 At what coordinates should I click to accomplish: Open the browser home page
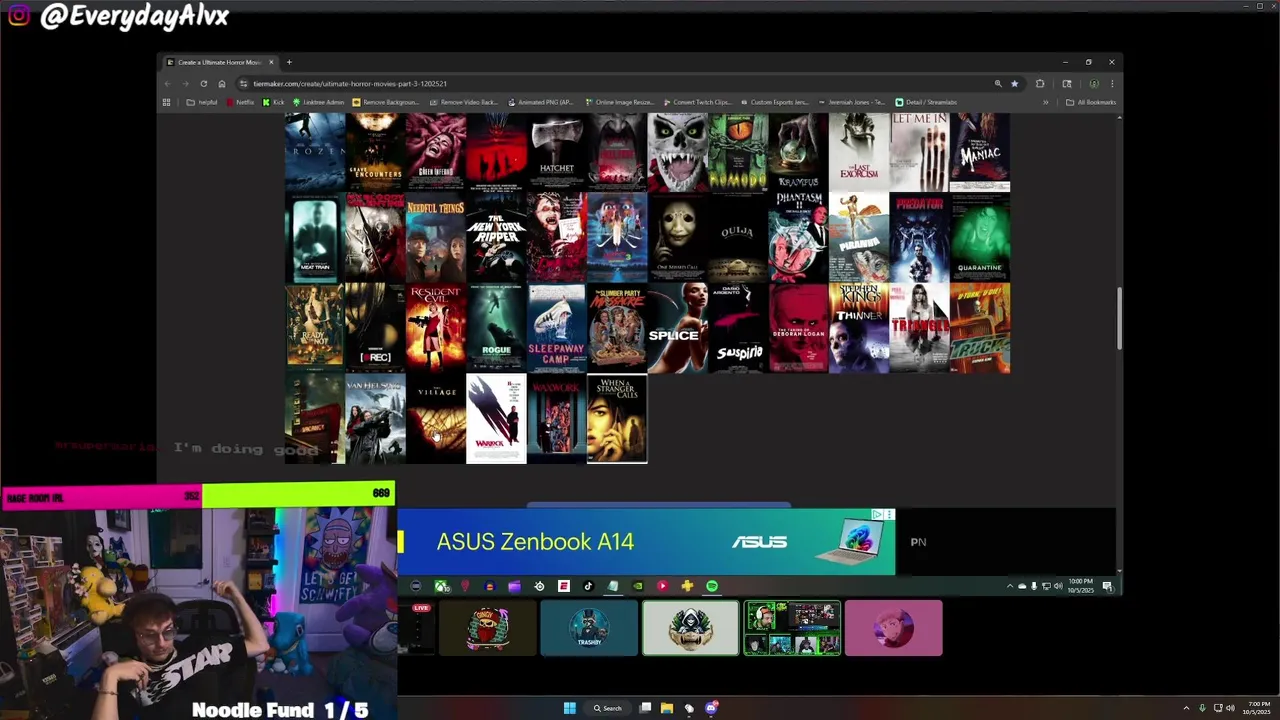(222, 84)
